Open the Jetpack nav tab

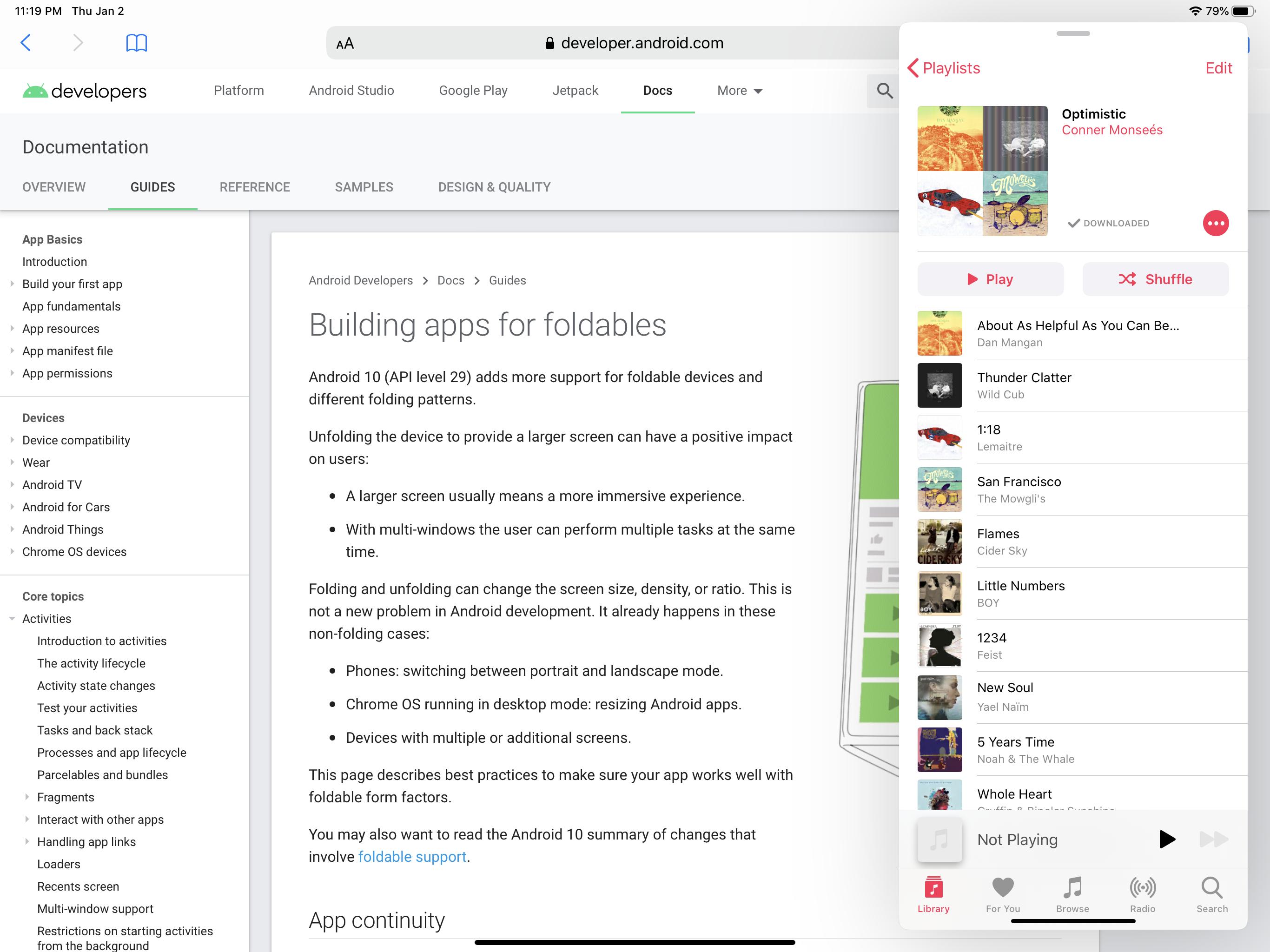pyautogui.click(x=575, y=91)
